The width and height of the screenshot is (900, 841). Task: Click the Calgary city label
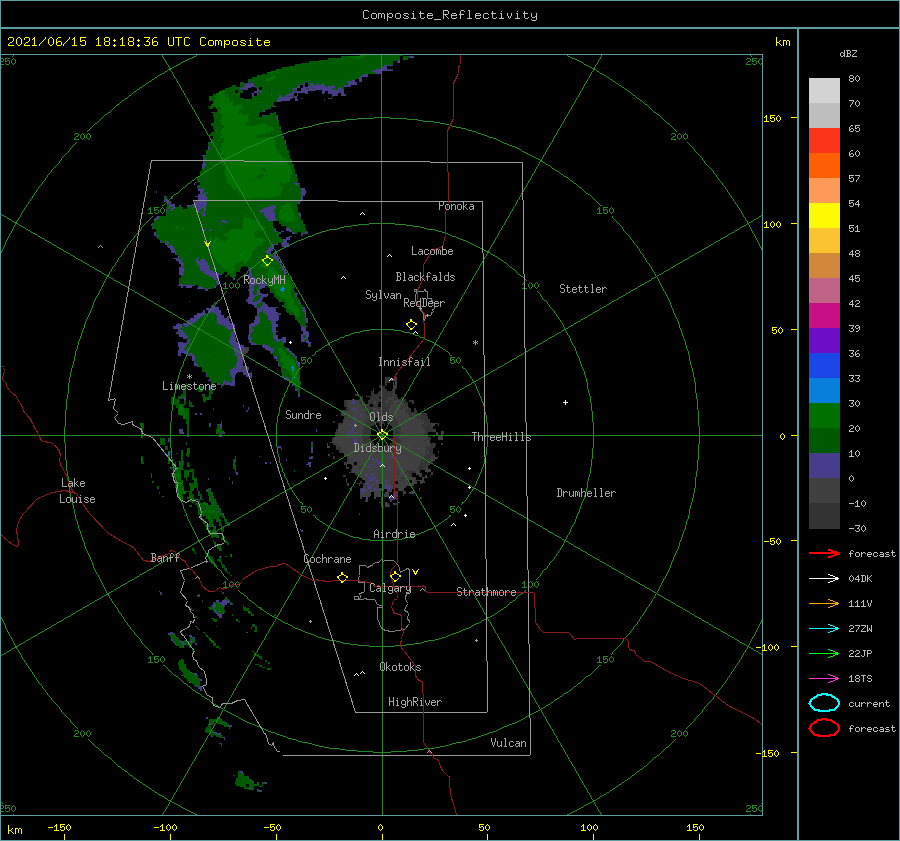390,588
